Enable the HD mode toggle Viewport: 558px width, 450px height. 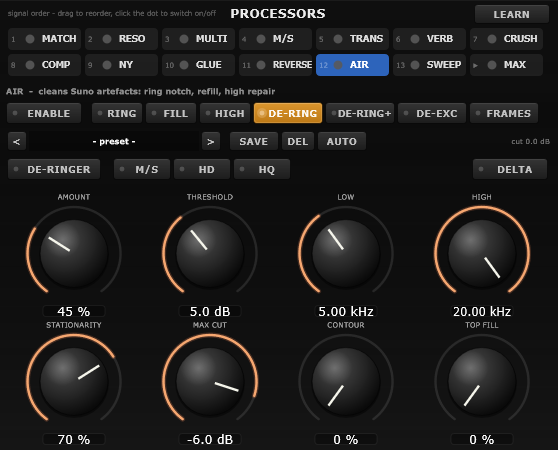pos(202,169)
